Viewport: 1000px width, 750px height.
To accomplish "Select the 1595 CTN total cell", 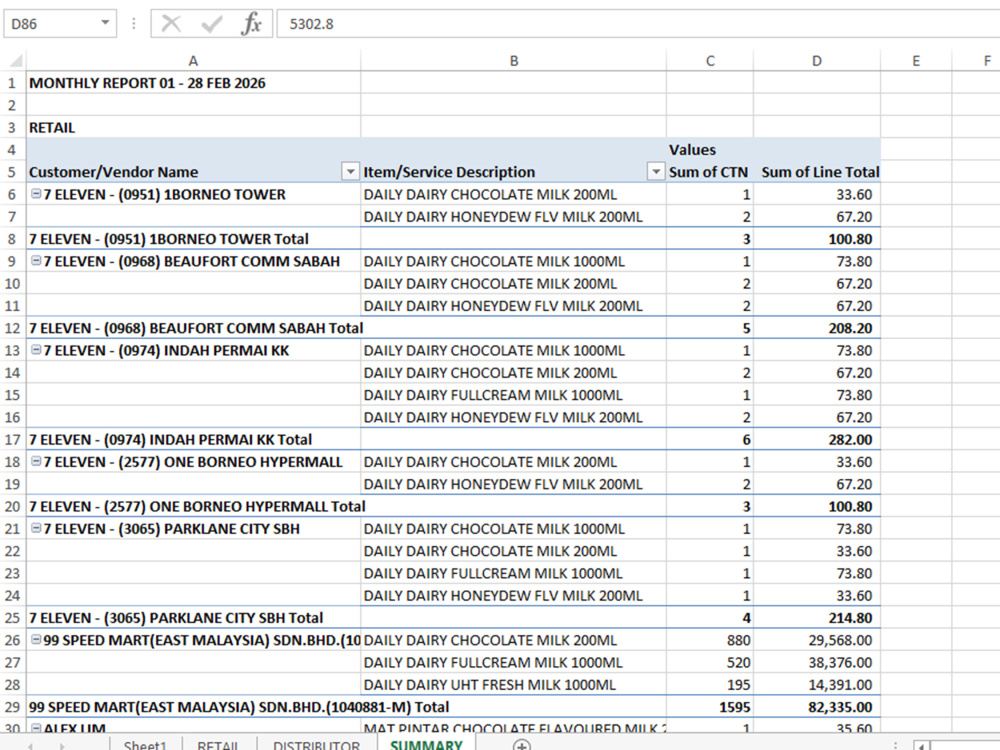I will click(710, 707).
